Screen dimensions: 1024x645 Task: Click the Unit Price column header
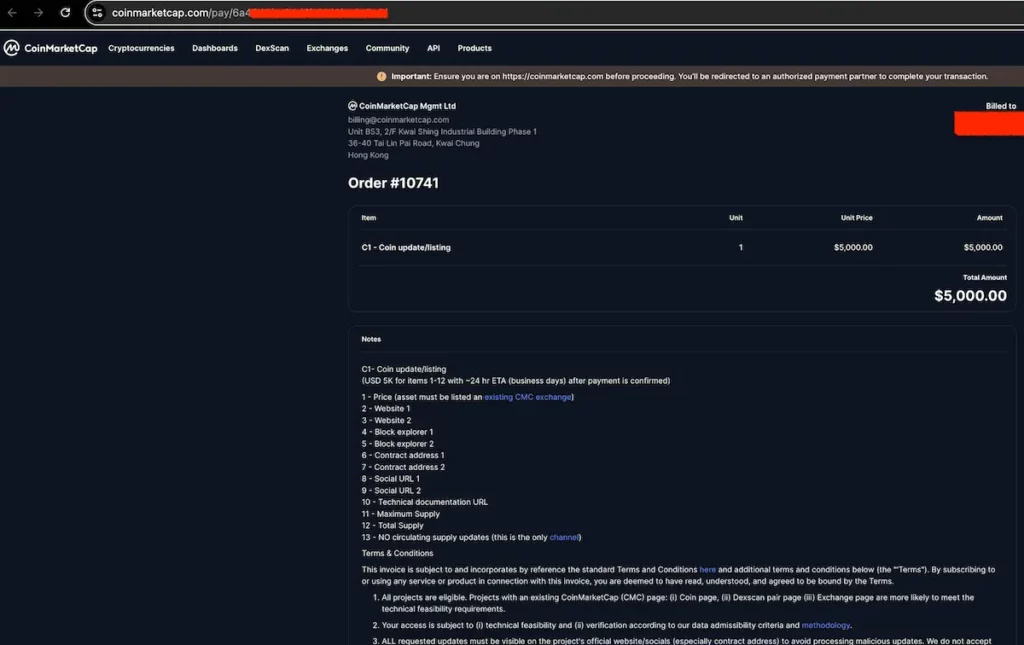coord(856,218)
